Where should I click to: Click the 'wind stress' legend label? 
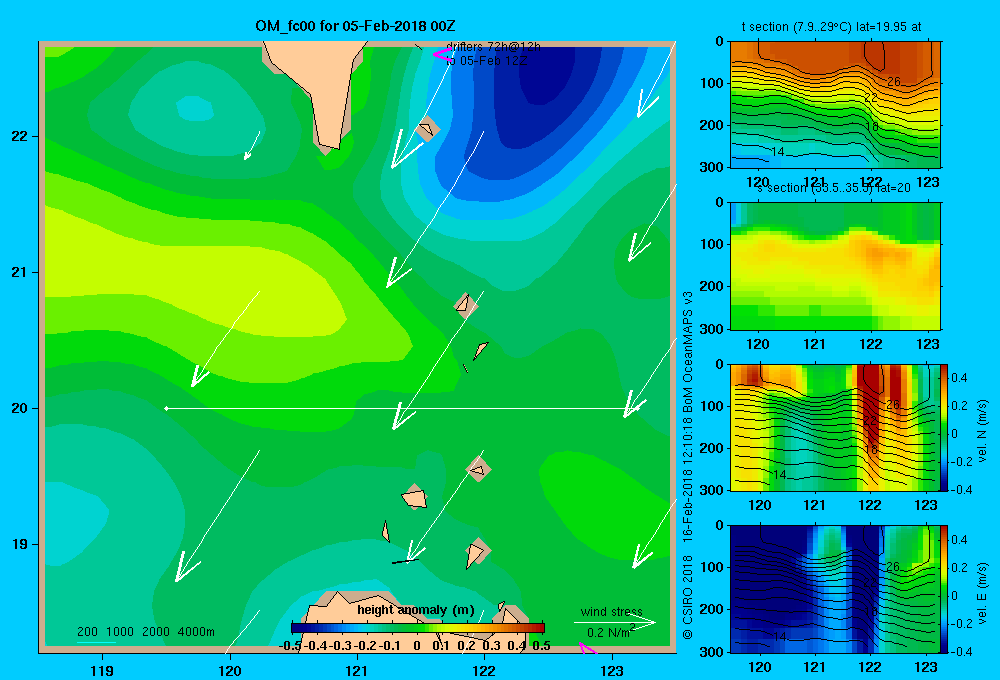(611, 611)
